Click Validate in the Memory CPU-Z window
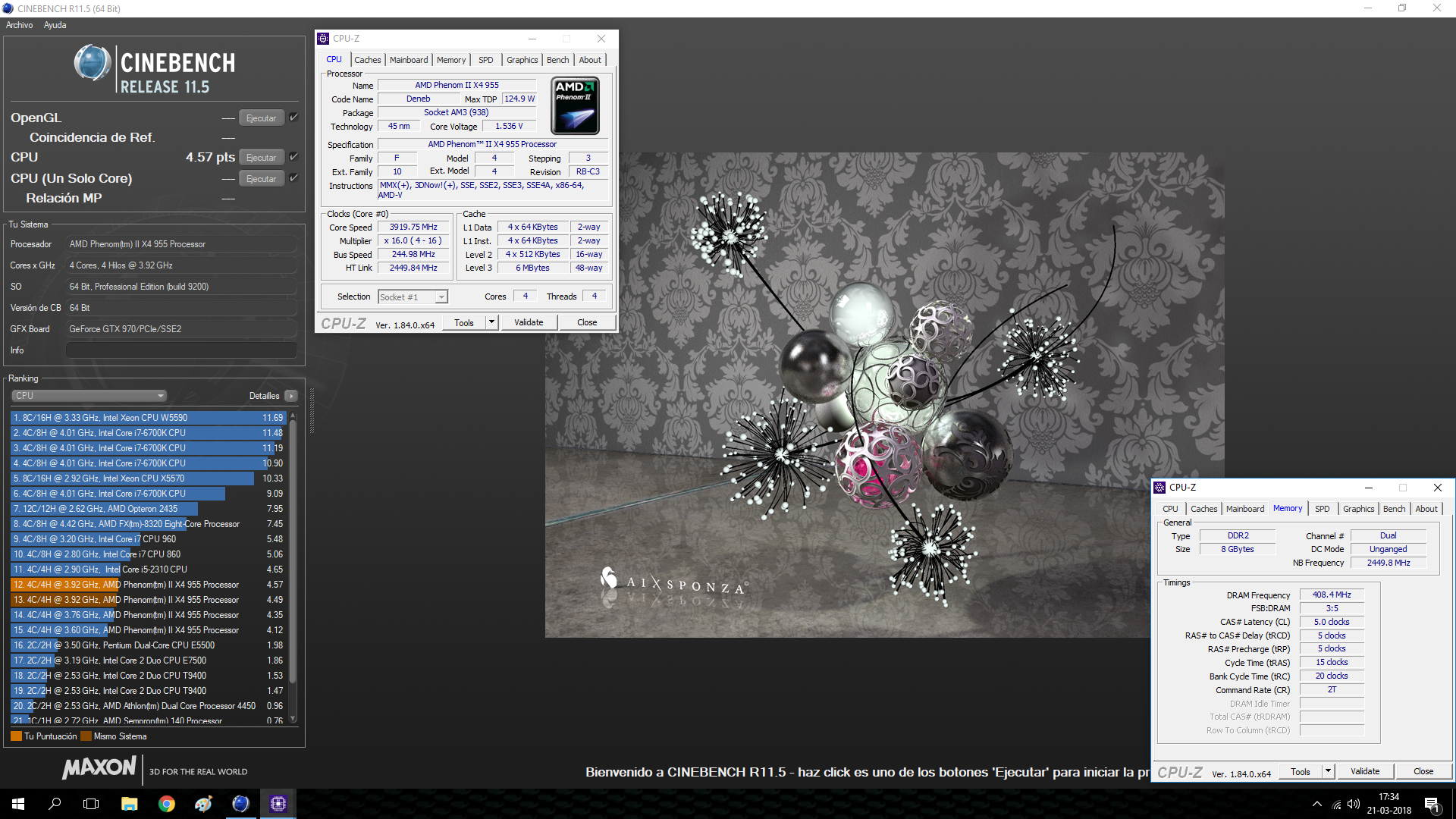 pos(1365,771)
